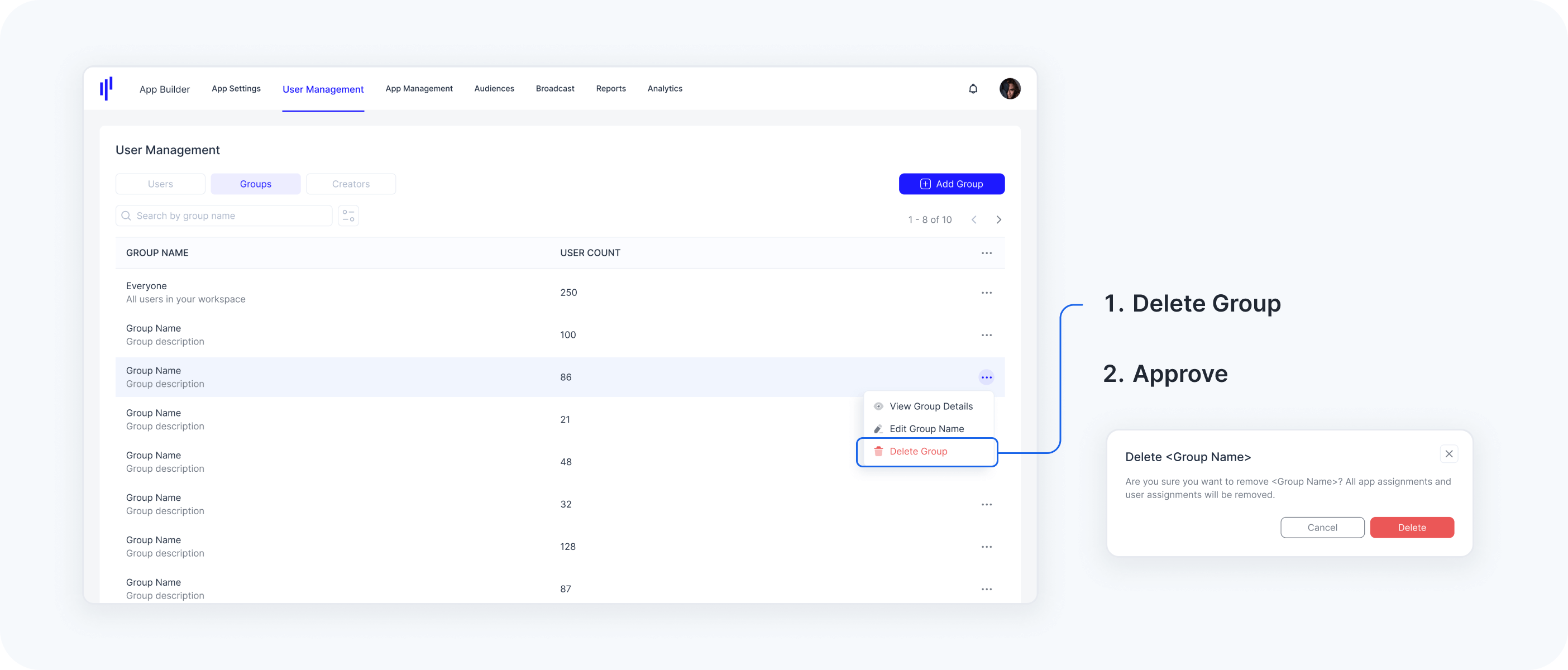Close the Delete Group dialog
This screenshot has height=670, width=1568.
tap(1449, 454)
